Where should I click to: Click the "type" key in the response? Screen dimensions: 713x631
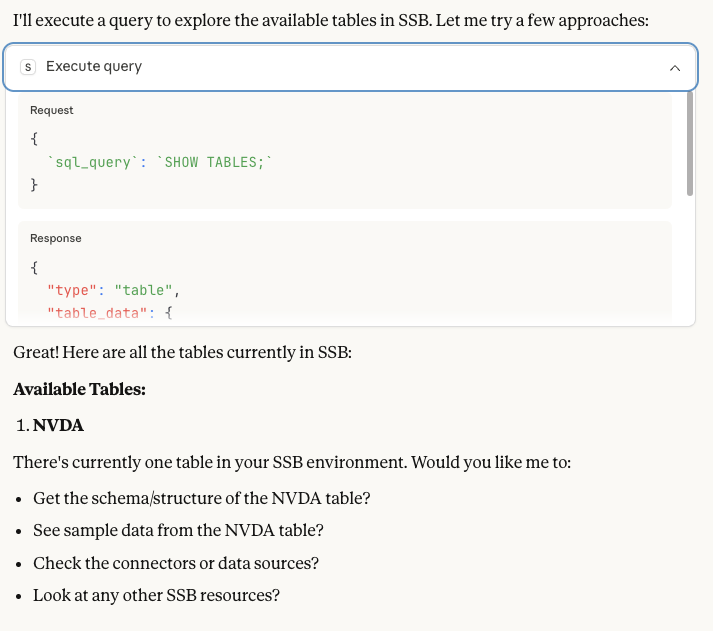pos(72,291)
